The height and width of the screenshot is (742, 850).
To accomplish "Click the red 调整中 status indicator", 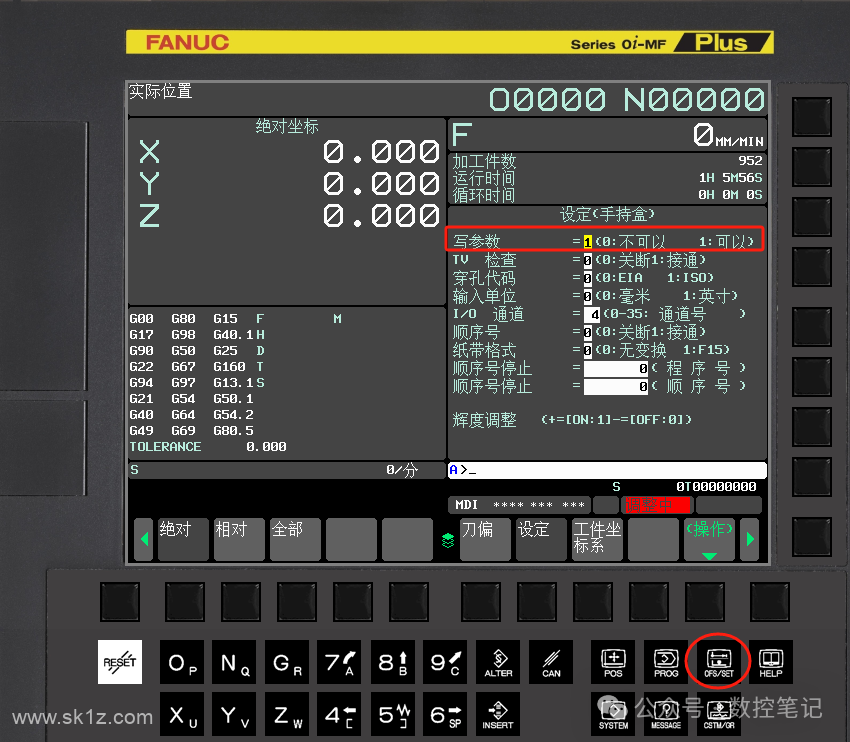I will point(656,505).
